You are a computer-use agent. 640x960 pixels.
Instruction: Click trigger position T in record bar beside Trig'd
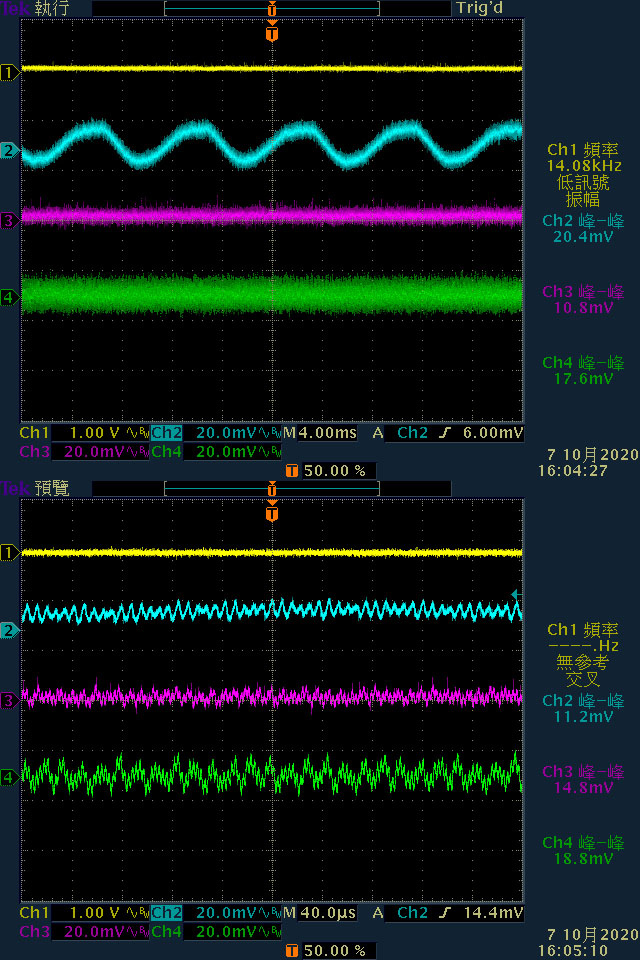[272, 9]
